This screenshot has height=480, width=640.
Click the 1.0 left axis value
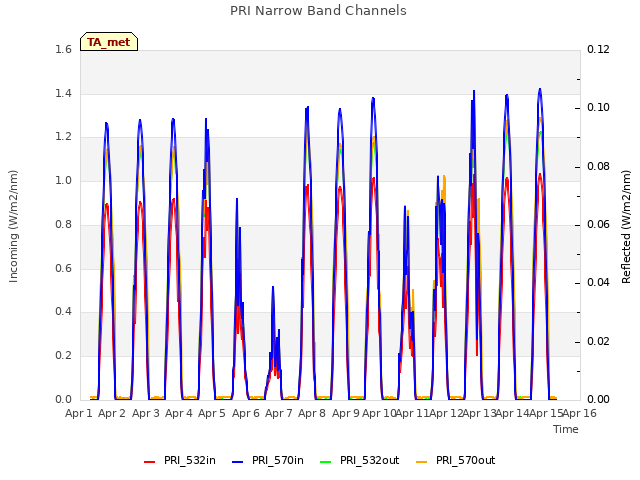63,180
